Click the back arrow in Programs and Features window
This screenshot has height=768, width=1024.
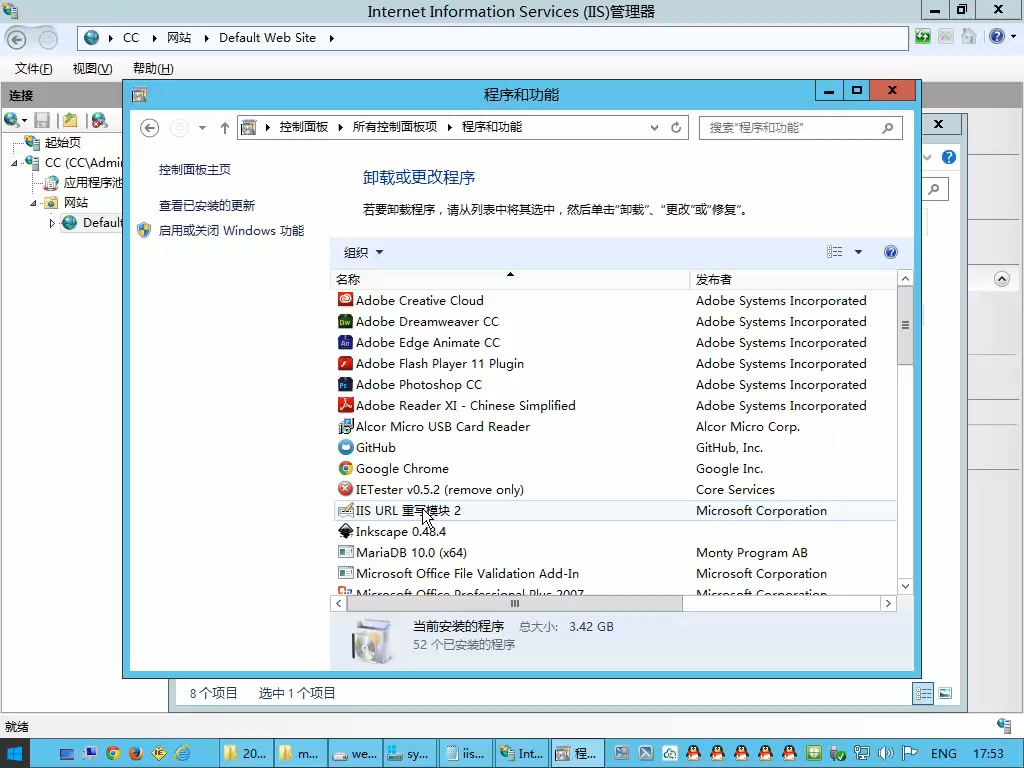150,128
